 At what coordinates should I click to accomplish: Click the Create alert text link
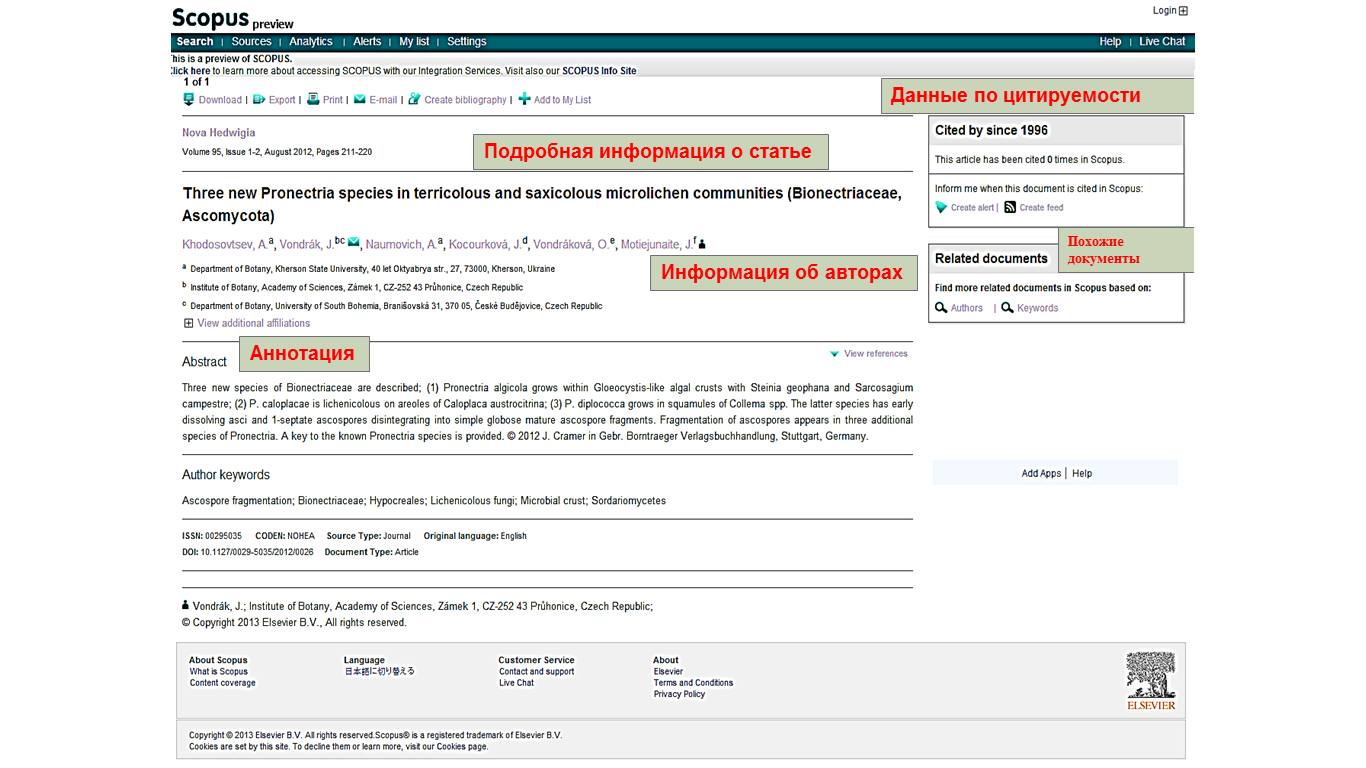coord(972,208)
